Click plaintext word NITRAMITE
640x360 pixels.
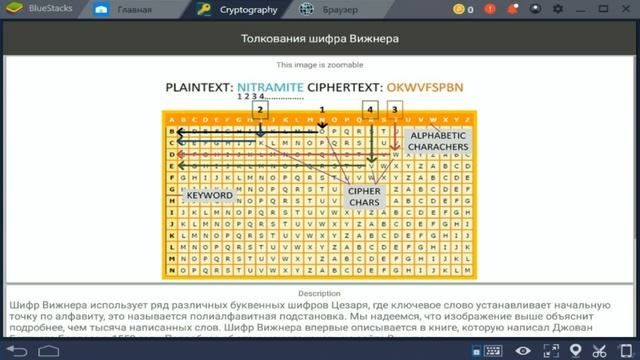pos(270,87)
